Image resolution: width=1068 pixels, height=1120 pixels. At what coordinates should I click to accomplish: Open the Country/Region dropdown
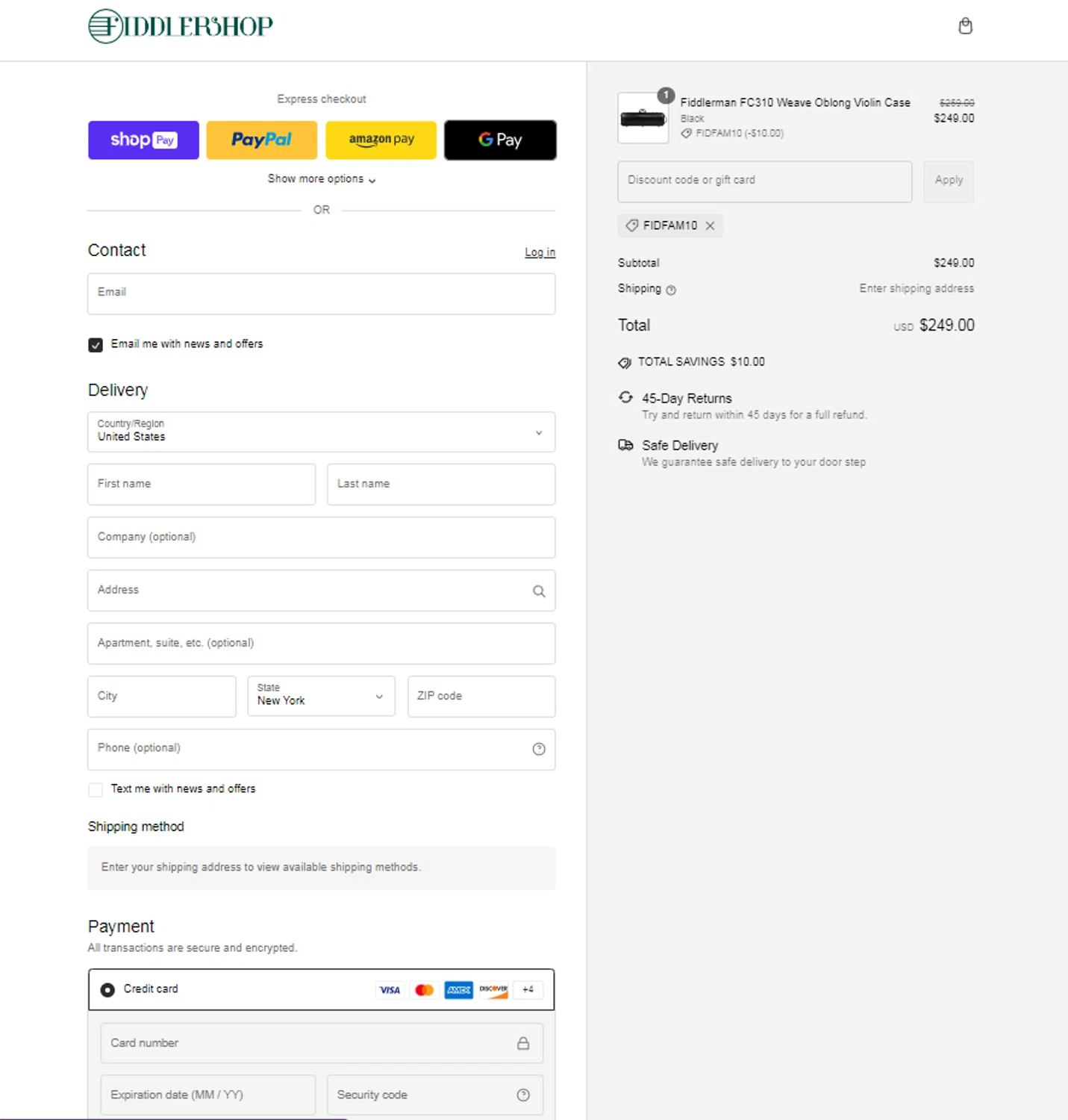[321, 432]
